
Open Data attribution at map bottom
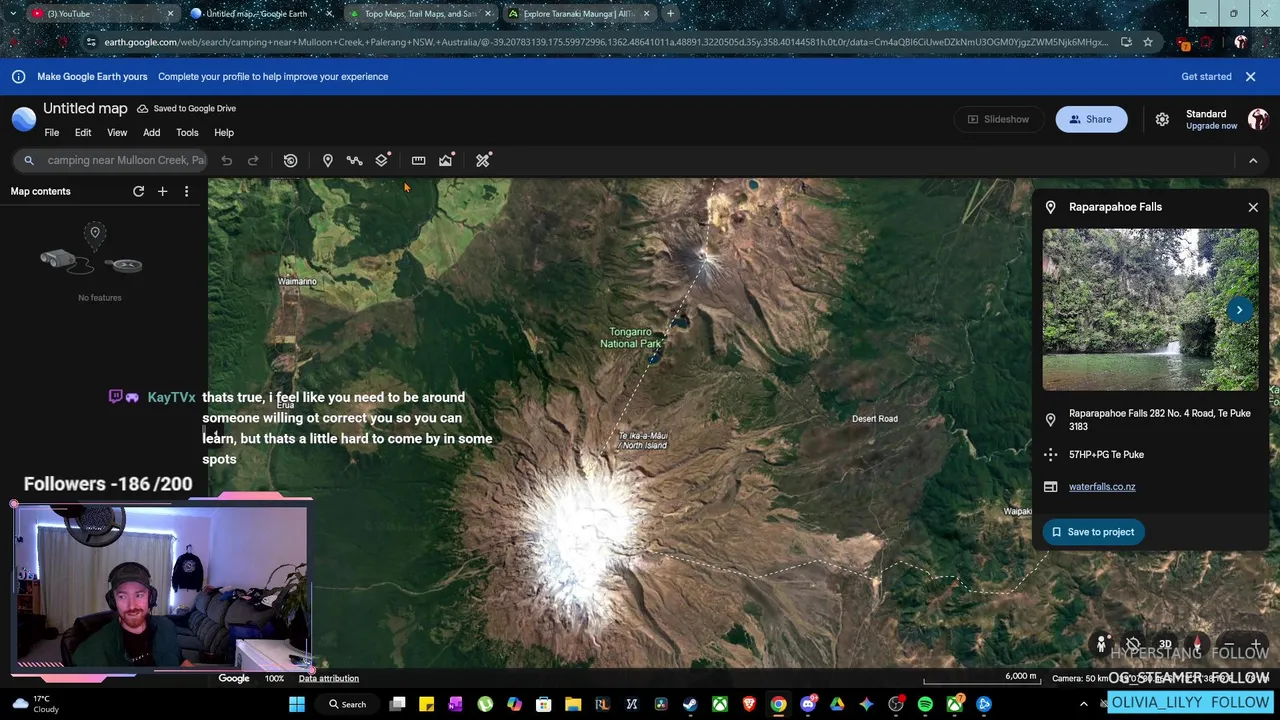tap(328, 679)
